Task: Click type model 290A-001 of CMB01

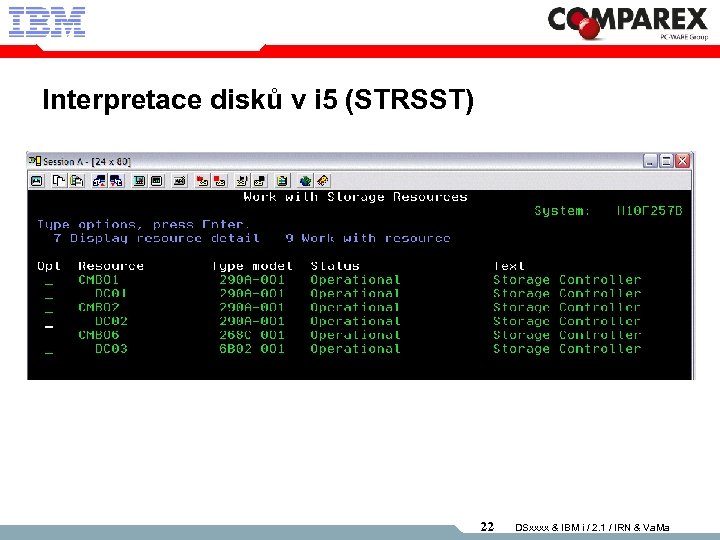Action: (252, 280)
